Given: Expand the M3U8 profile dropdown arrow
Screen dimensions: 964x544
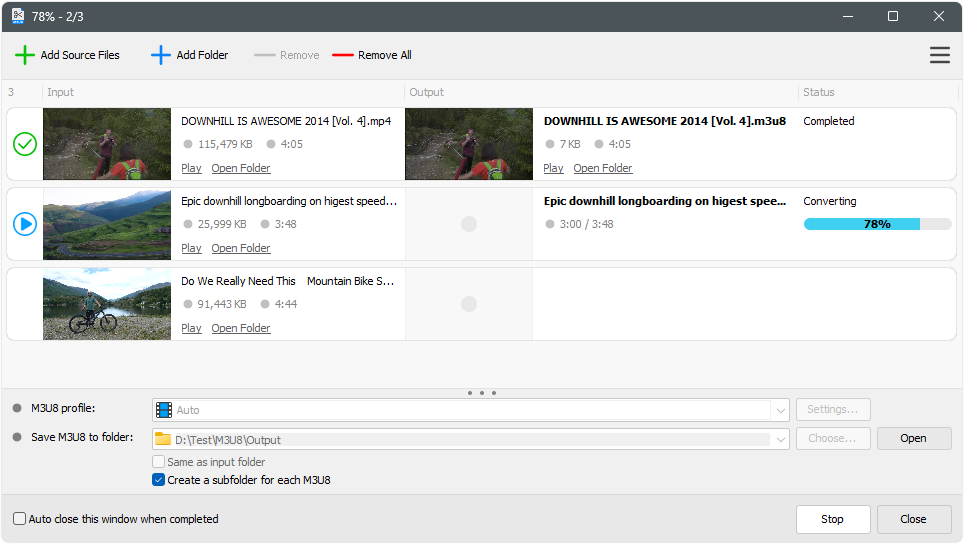Looking at the screenshot, I should [779, 410].
